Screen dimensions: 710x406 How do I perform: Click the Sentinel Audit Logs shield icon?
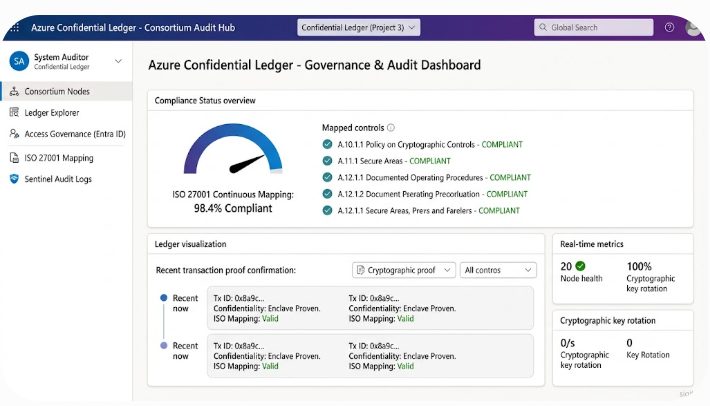pos(14,179)
